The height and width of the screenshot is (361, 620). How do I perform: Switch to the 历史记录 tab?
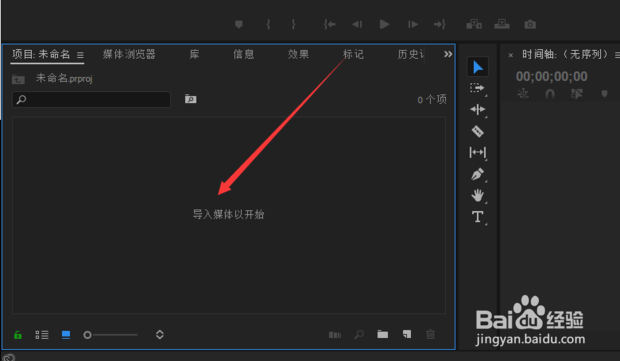pos(411,54)
